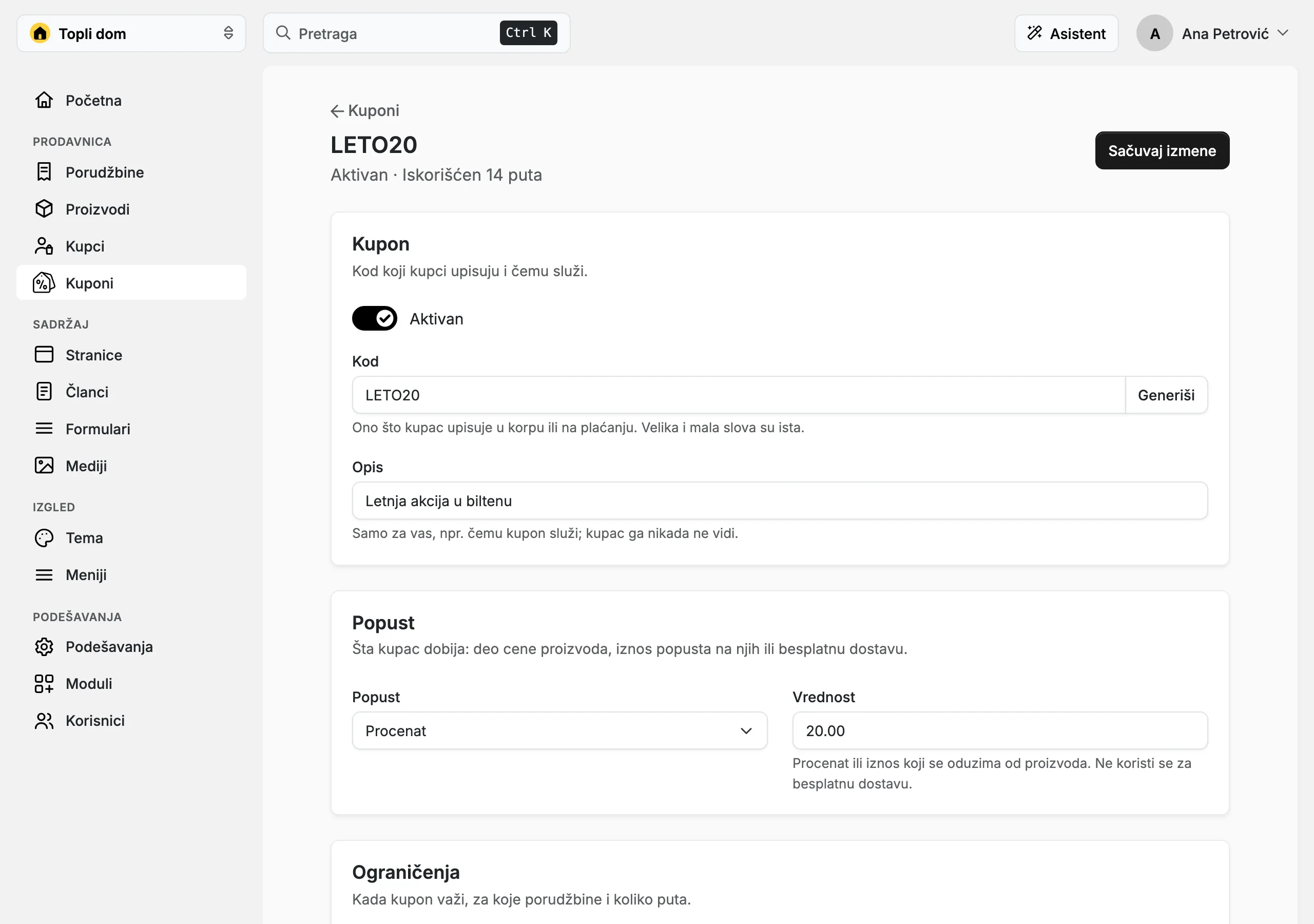Open Korisnici in the sidebar
The height and width of the screenshot is (924, 1314).
[131, 720]
